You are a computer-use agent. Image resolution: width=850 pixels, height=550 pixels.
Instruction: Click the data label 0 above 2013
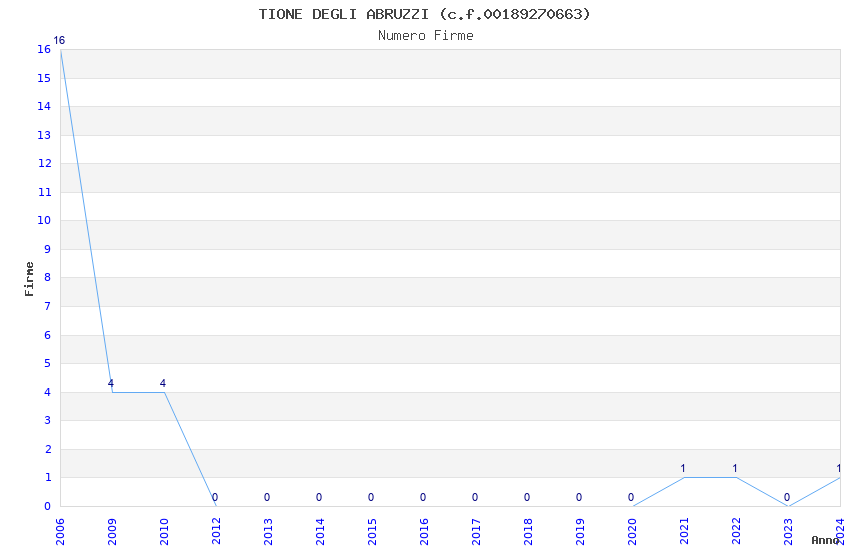click(267, 497)
